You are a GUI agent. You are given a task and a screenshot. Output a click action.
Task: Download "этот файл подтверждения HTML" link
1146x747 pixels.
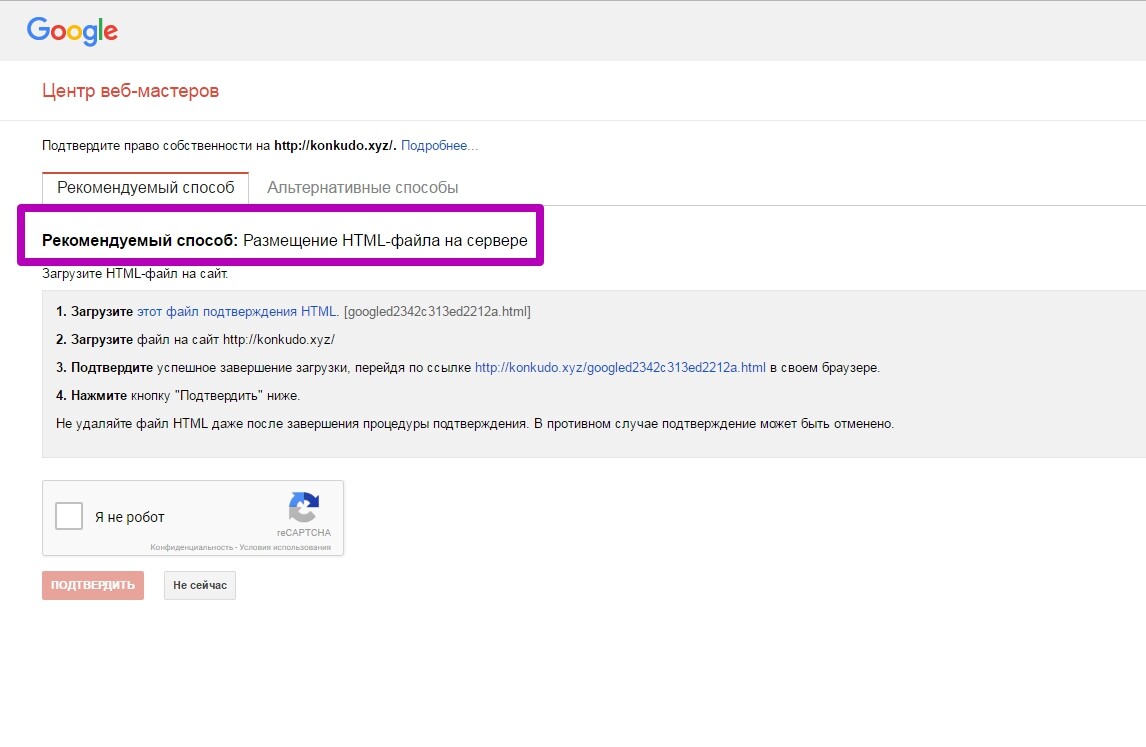point(237,311)
